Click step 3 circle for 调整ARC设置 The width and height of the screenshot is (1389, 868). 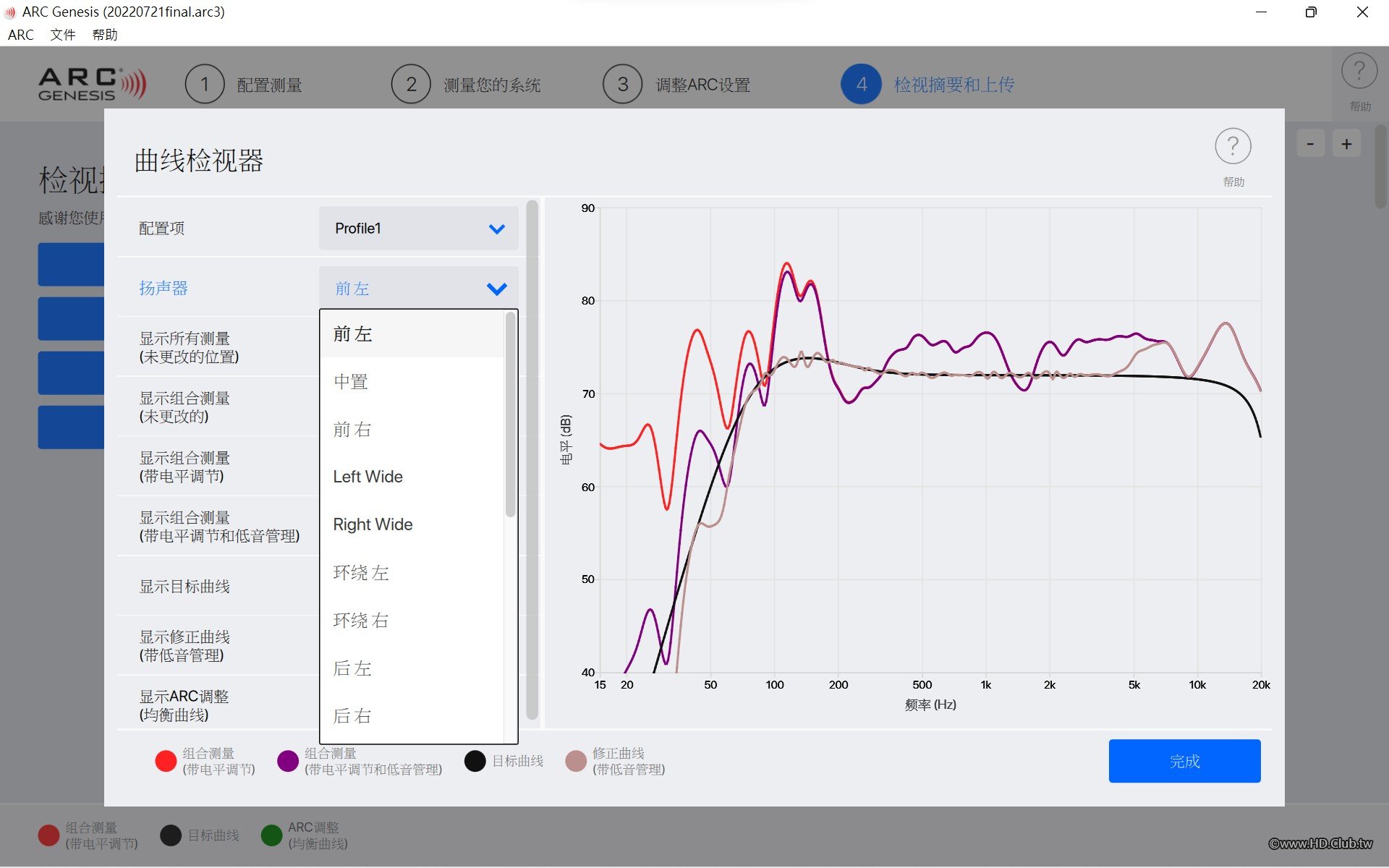pos(622,85)
